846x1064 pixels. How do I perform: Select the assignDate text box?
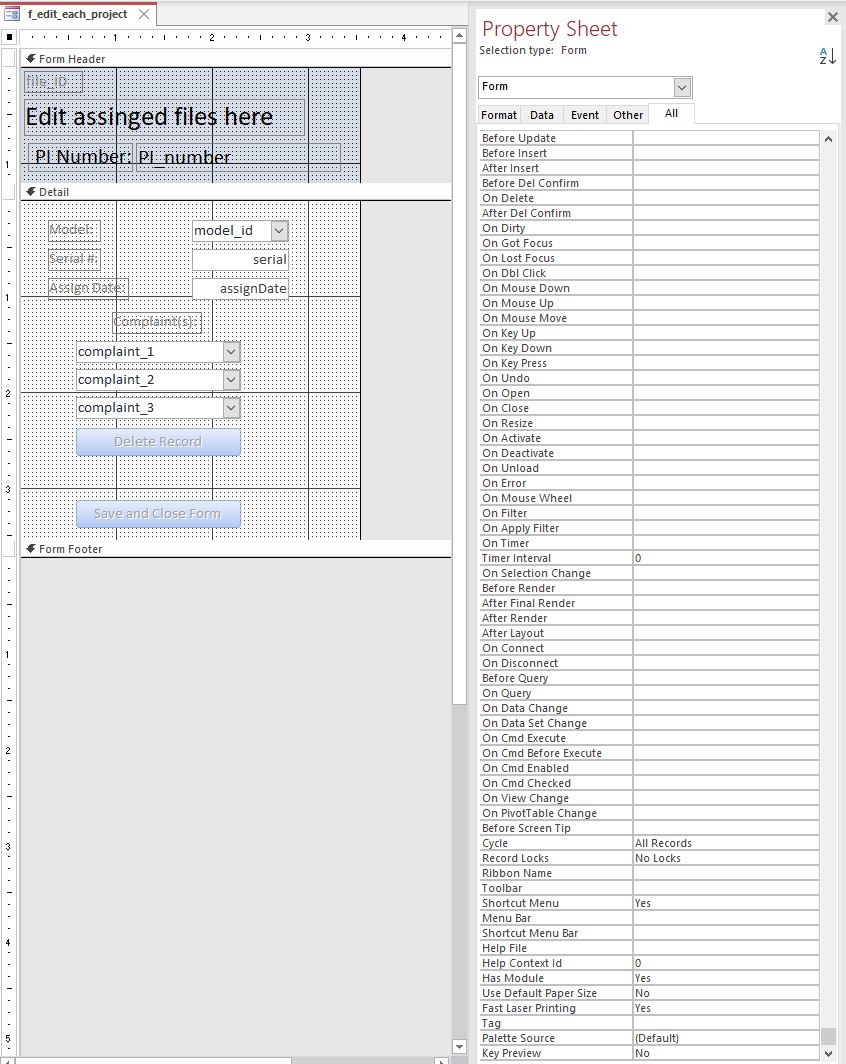point(240,288)
